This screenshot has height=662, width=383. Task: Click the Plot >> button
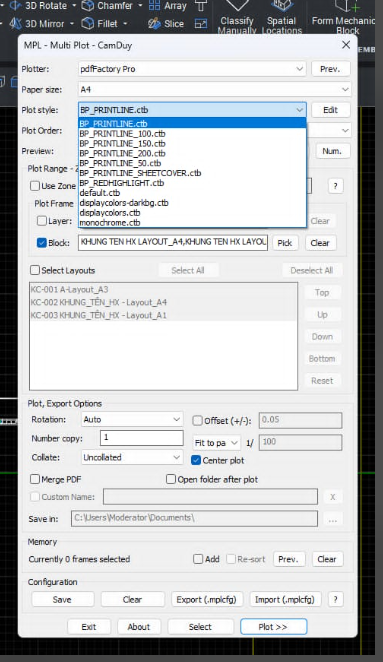(273, 627)
